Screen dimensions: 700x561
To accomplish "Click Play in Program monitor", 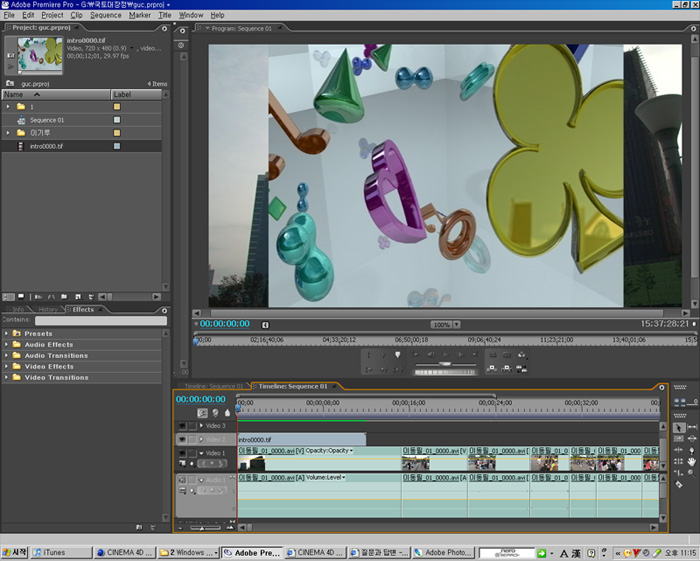I will (x=446, y=355).
